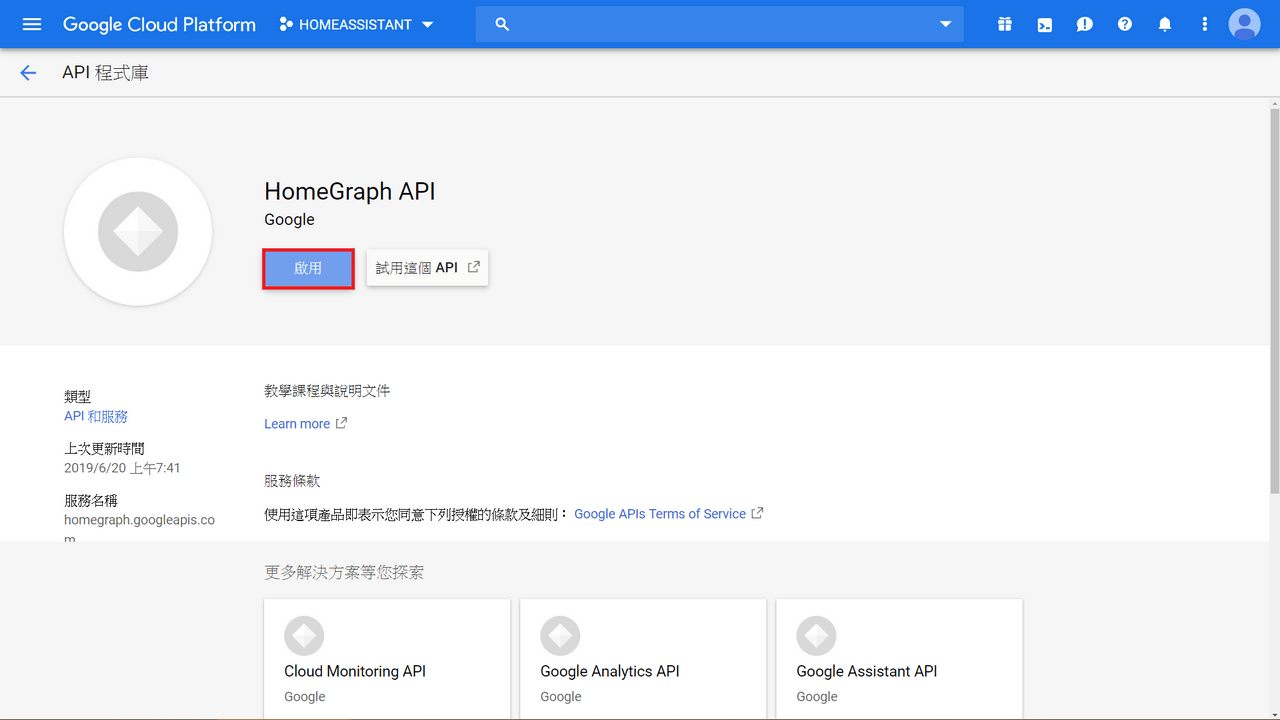Screen dimensions: 1280x720
Task: Click the 教學課程與說明文件 heading
Action: 327,391
